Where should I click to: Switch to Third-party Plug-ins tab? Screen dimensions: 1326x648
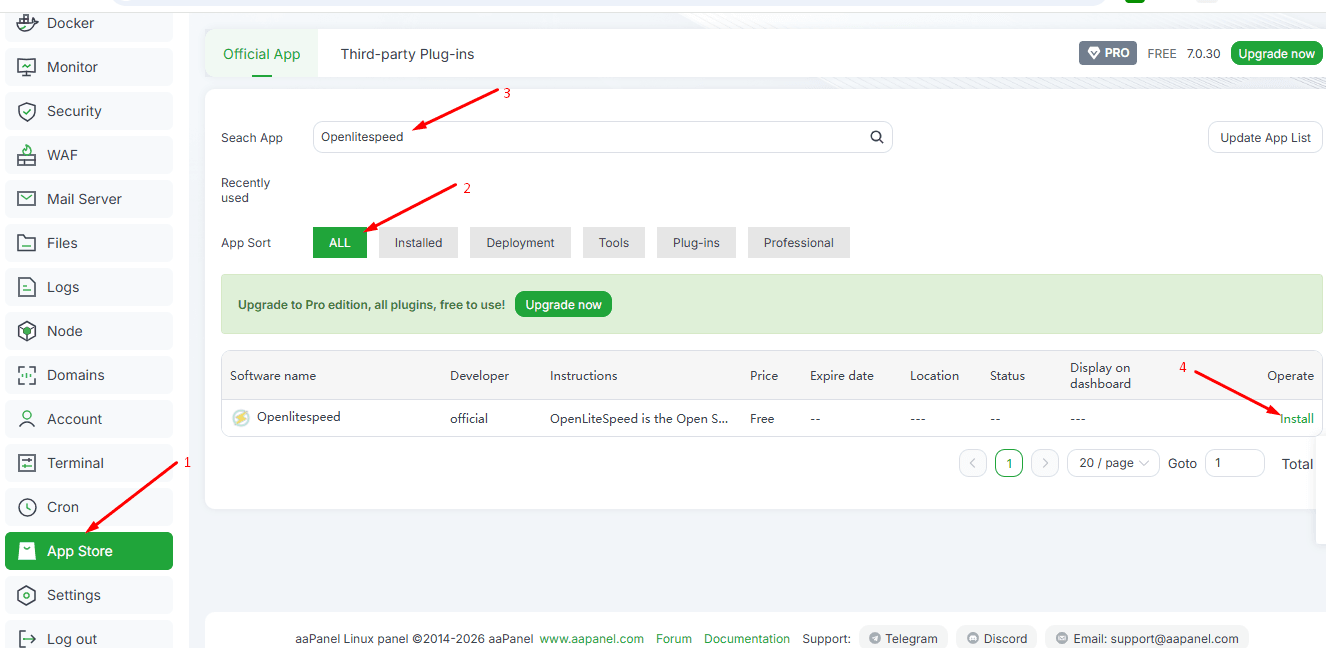coord(407,54)
